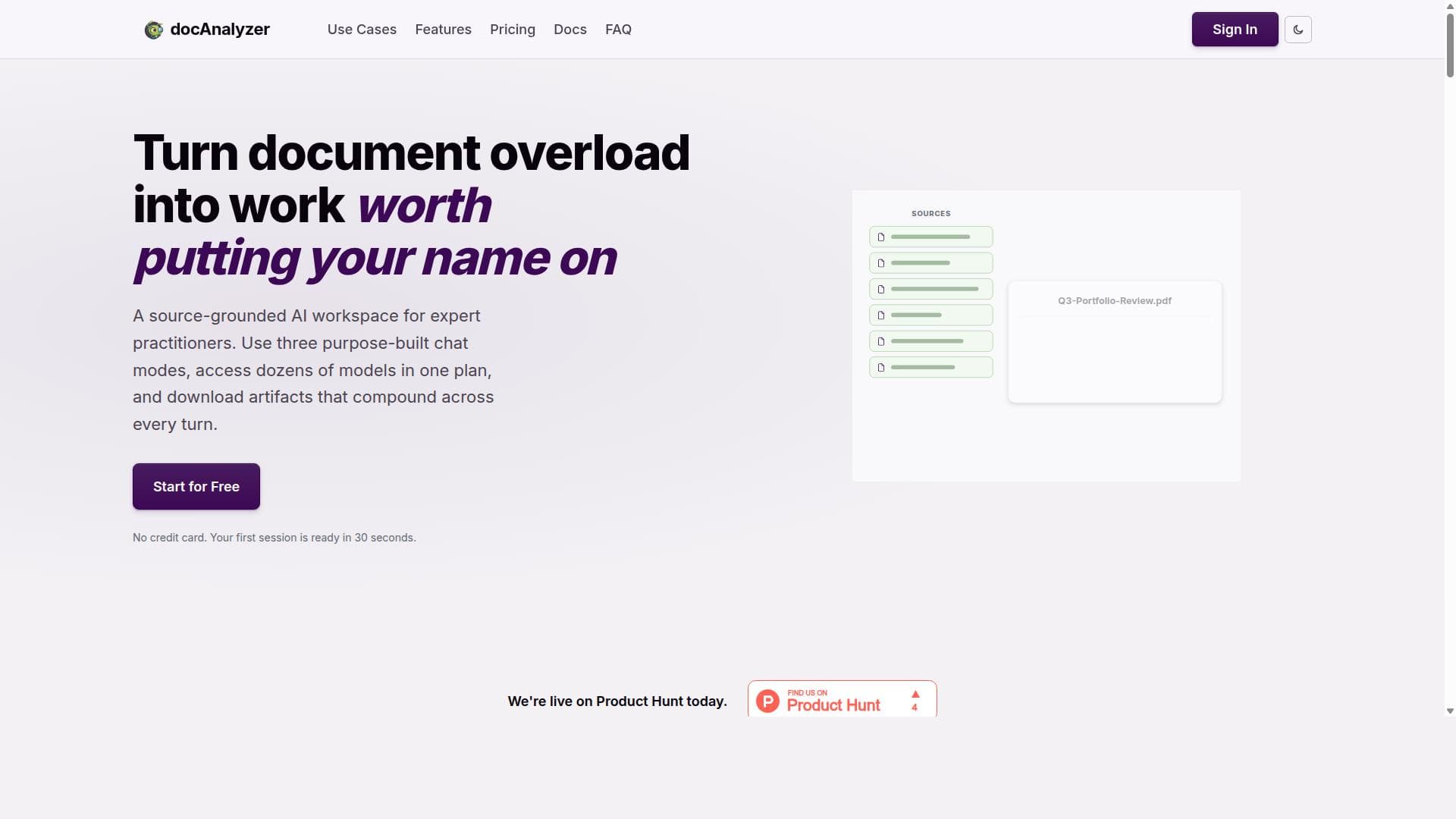
Task: Click the docAnalyzer logo icon
Action: pyautogui.click(x=154, y=30)
